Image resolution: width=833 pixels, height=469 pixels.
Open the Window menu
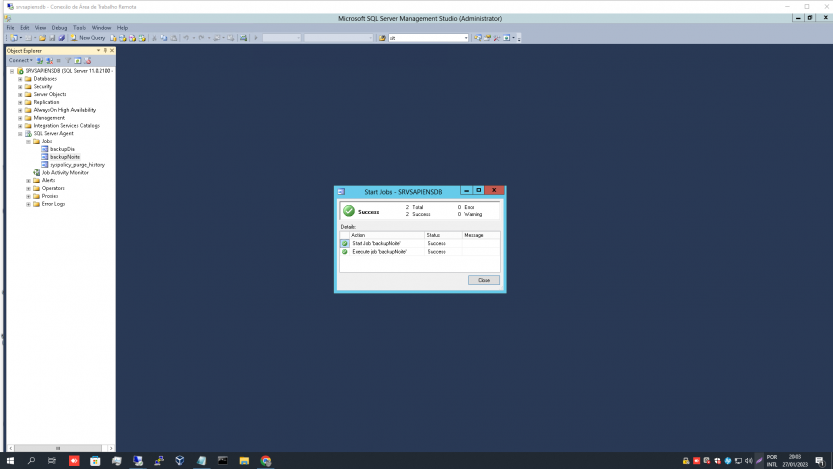(x=101, y=28)
